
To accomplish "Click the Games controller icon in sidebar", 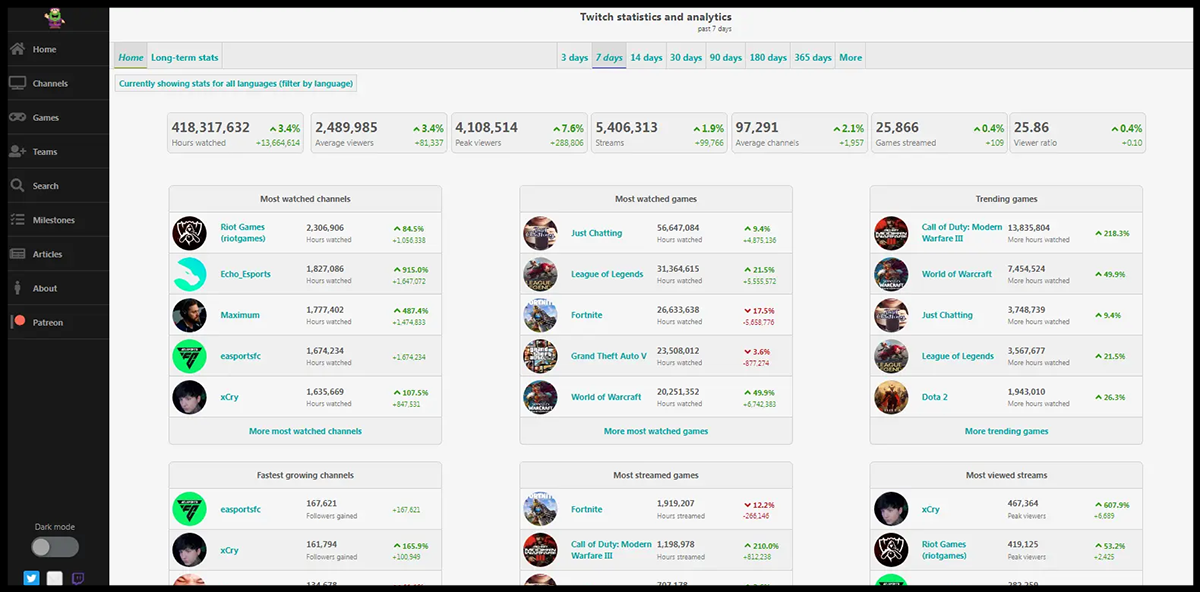I will pos(17,118).
